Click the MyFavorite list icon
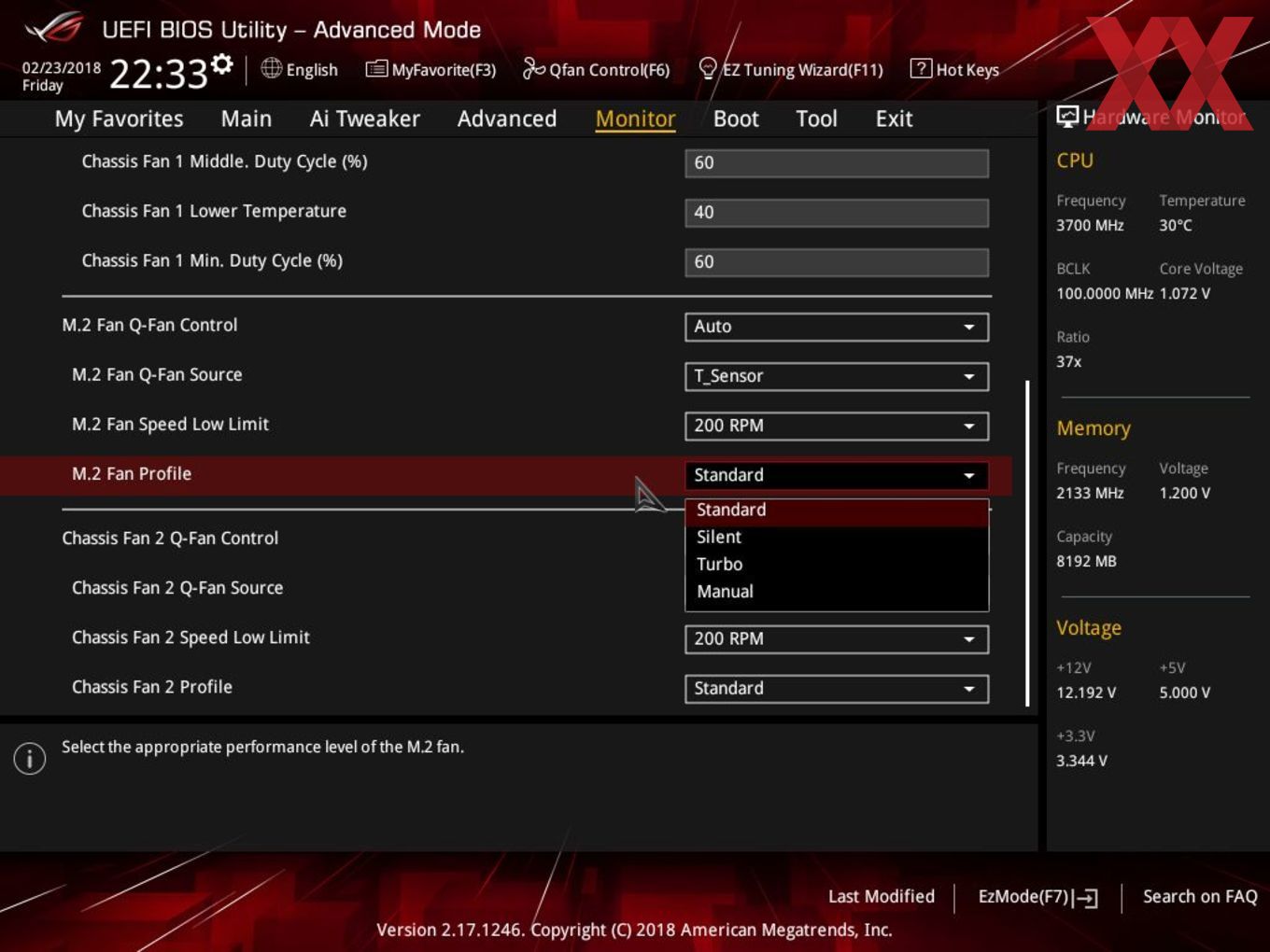Screen dimensions: 1270x952 (x=375, y=69)
